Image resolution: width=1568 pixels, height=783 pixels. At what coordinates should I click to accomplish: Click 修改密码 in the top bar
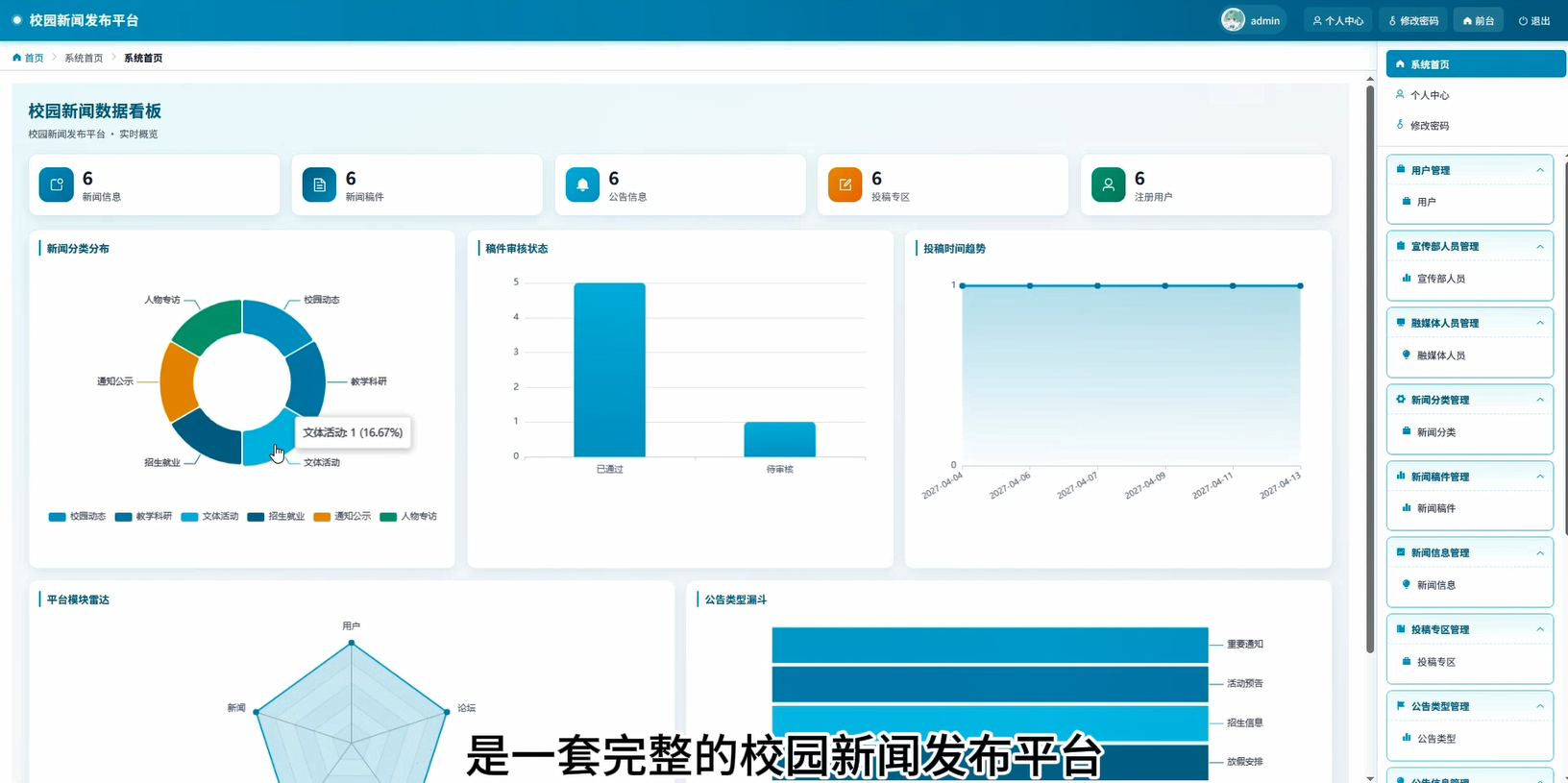(1413, 20)
